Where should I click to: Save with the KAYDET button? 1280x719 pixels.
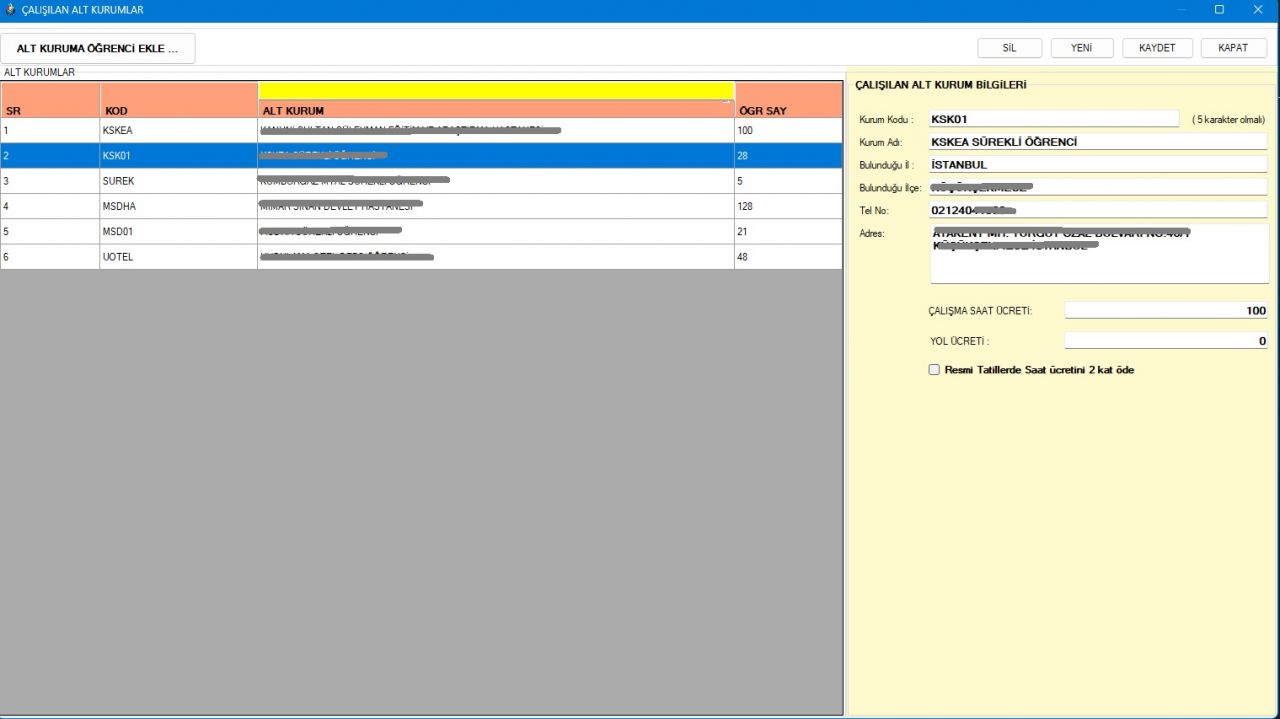1157,48
